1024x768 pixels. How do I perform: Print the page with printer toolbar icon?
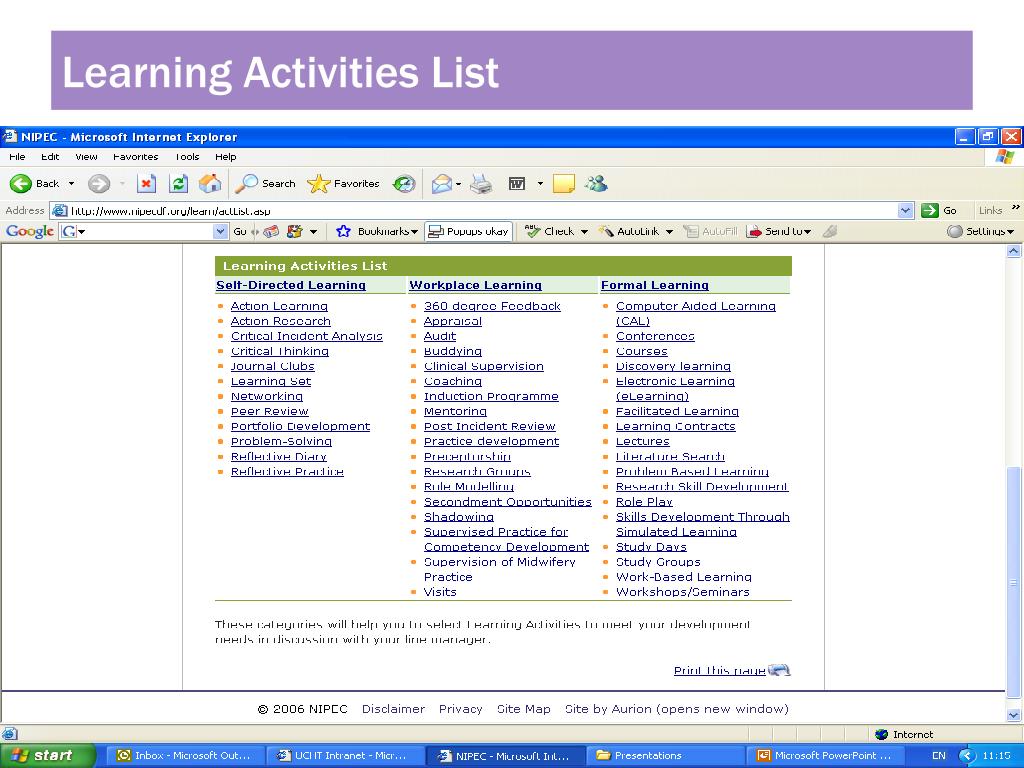pos(482,184)
